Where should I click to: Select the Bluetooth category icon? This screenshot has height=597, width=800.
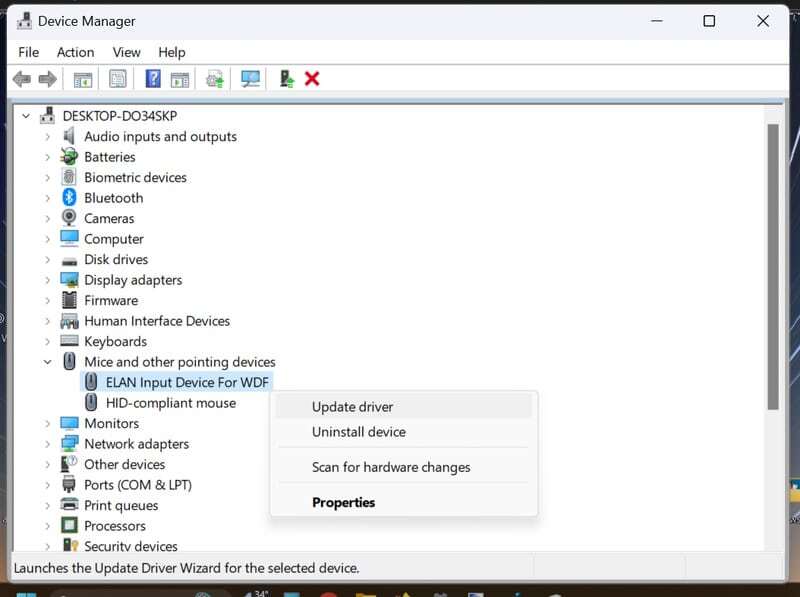pyautogui.click(x=69, y=197)
